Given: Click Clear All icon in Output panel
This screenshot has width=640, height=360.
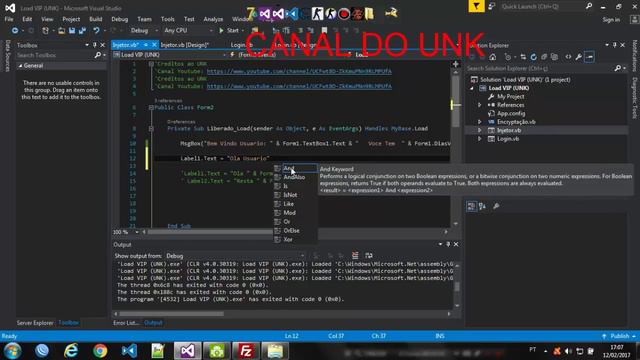Looking at the screenshot, I should pyautogui.click(x=355, y=256).
